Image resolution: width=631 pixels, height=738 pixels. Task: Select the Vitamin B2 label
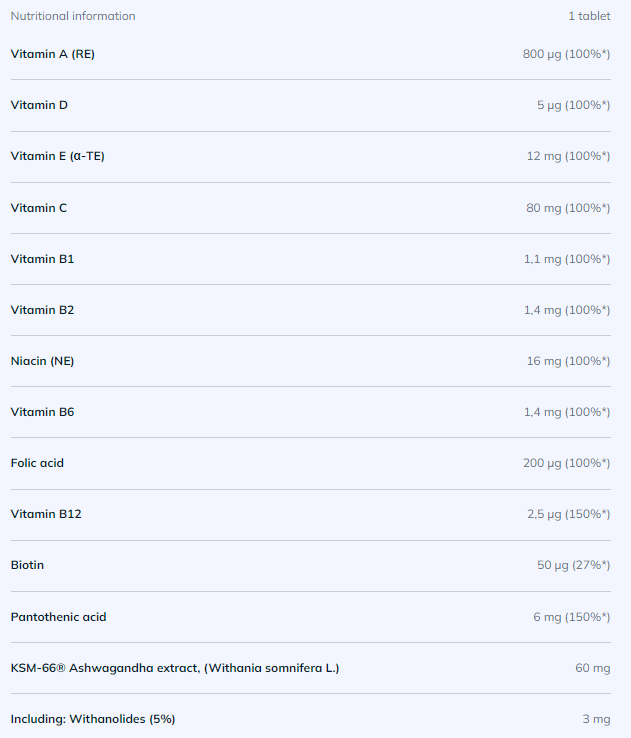(x=42, y=310)
